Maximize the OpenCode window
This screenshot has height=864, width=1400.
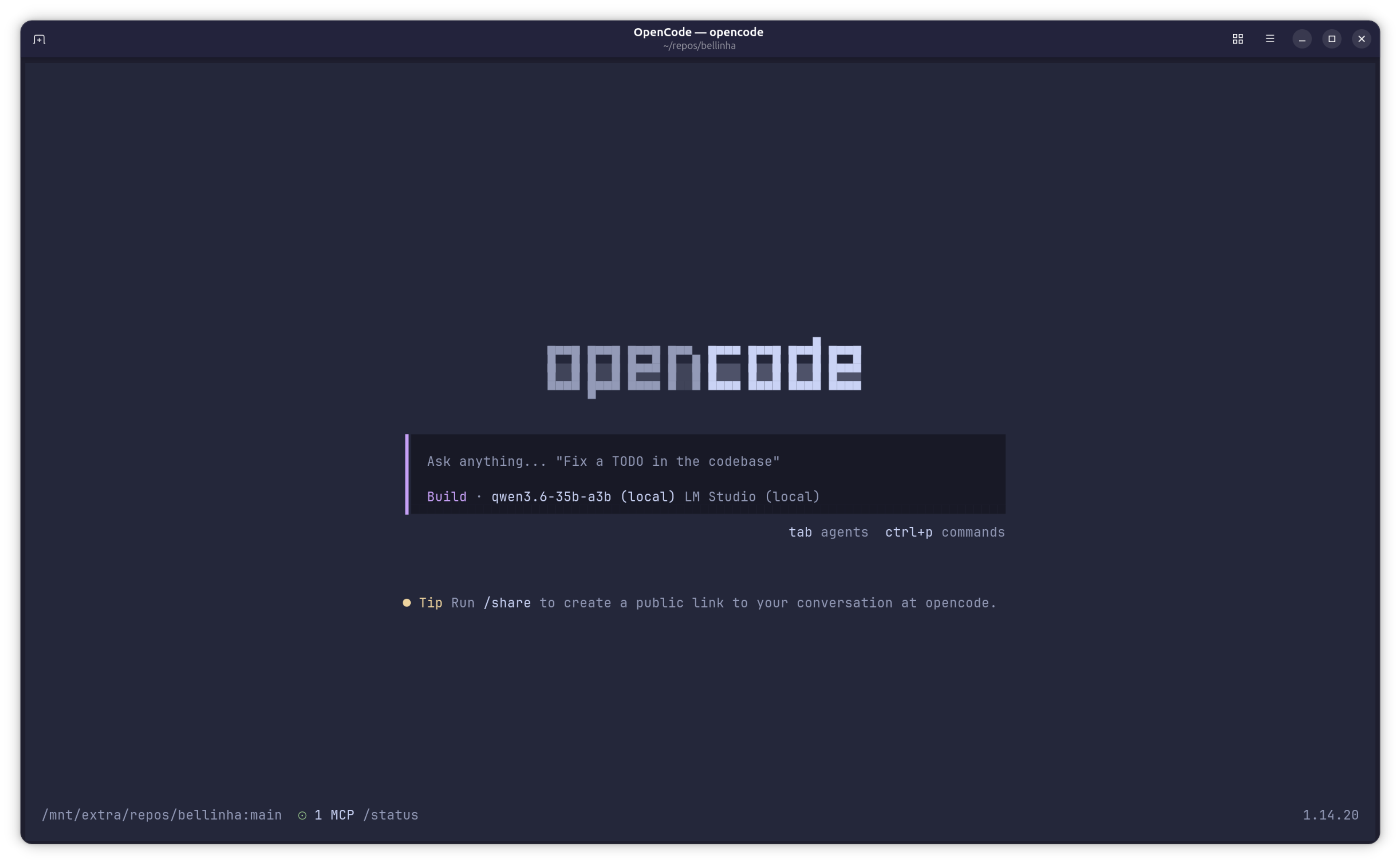(x=1331, y=39)
